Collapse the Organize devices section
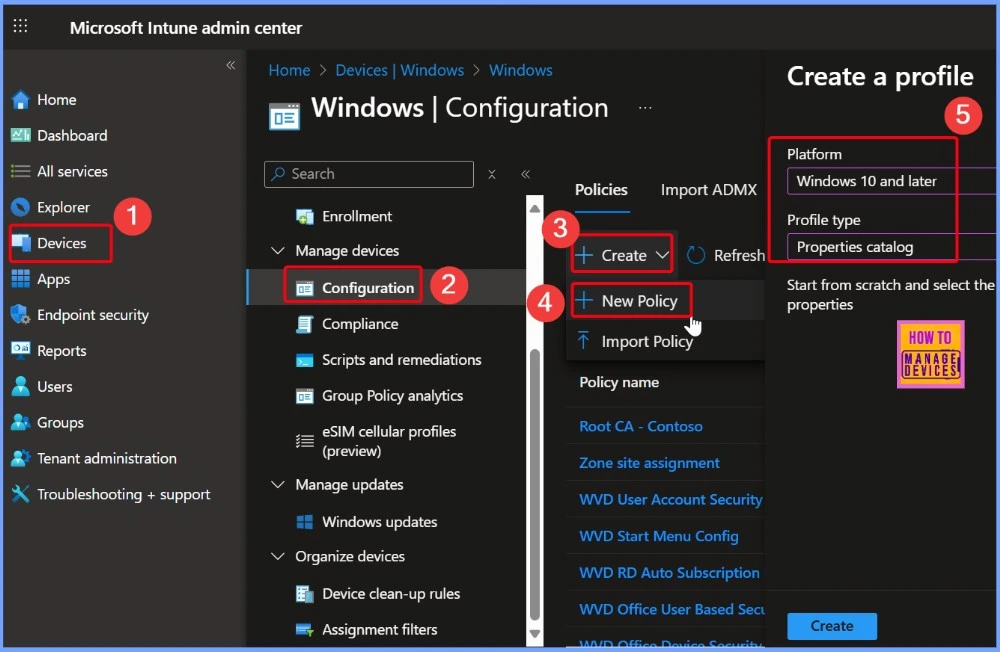Viewport: 1000px width, 652px height. pyautogui.click(x=278, y=556)
